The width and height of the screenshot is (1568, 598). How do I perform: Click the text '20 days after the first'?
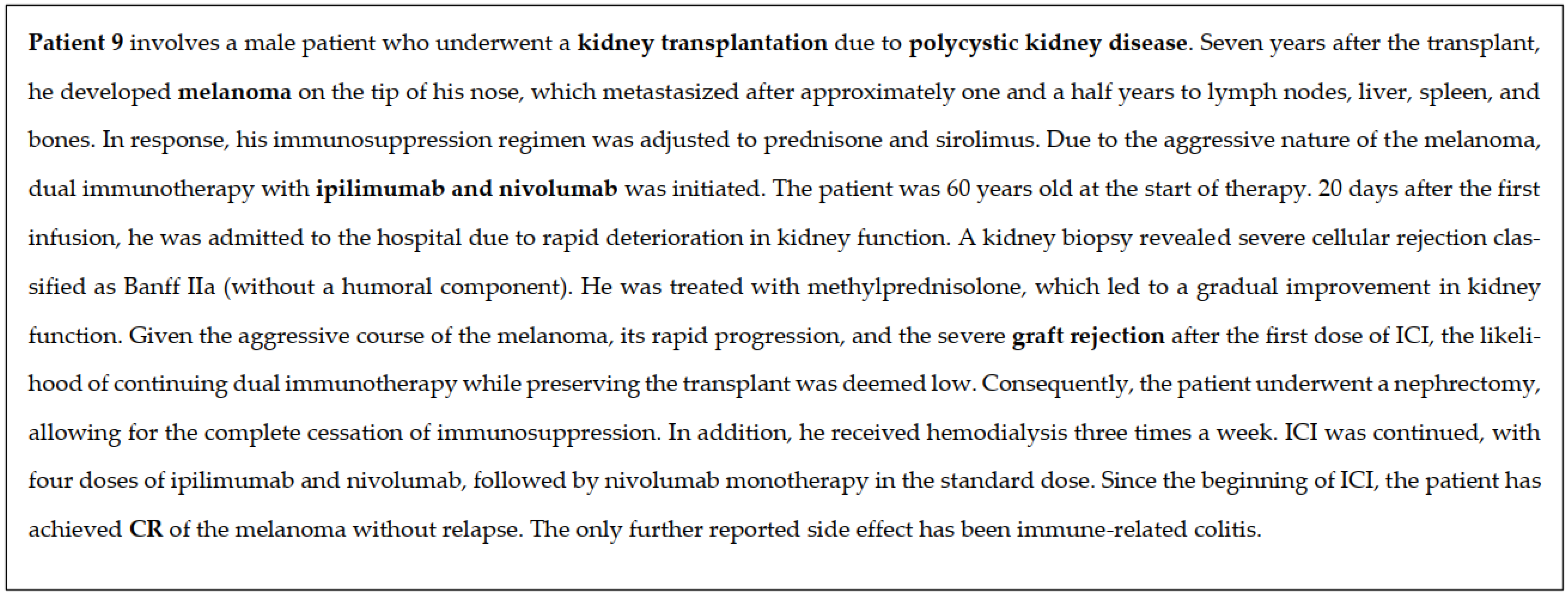coord(1428,189)
